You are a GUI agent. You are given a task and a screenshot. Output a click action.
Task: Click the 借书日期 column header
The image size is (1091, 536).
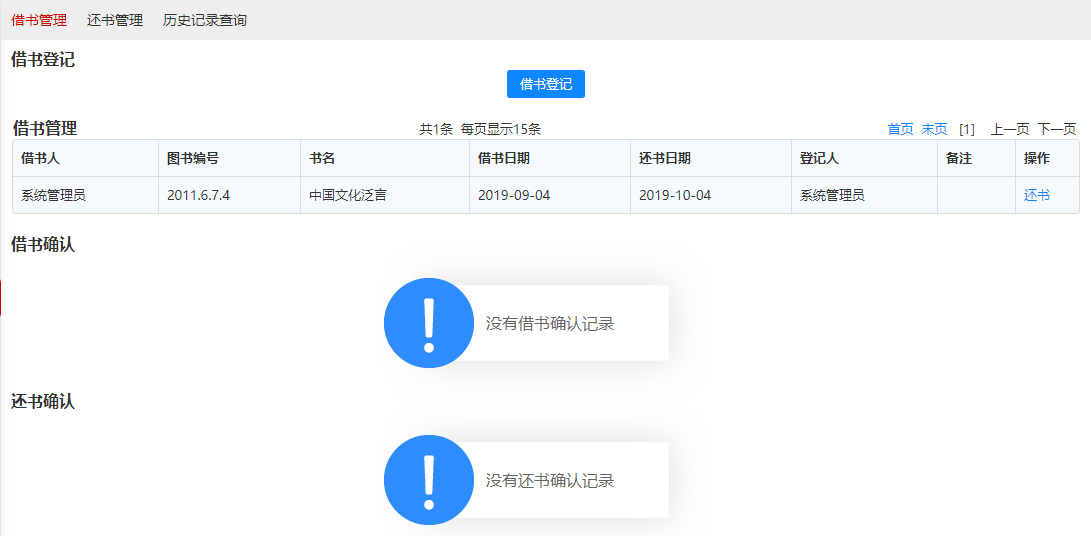pyautogui.click(x=504, y=158)
